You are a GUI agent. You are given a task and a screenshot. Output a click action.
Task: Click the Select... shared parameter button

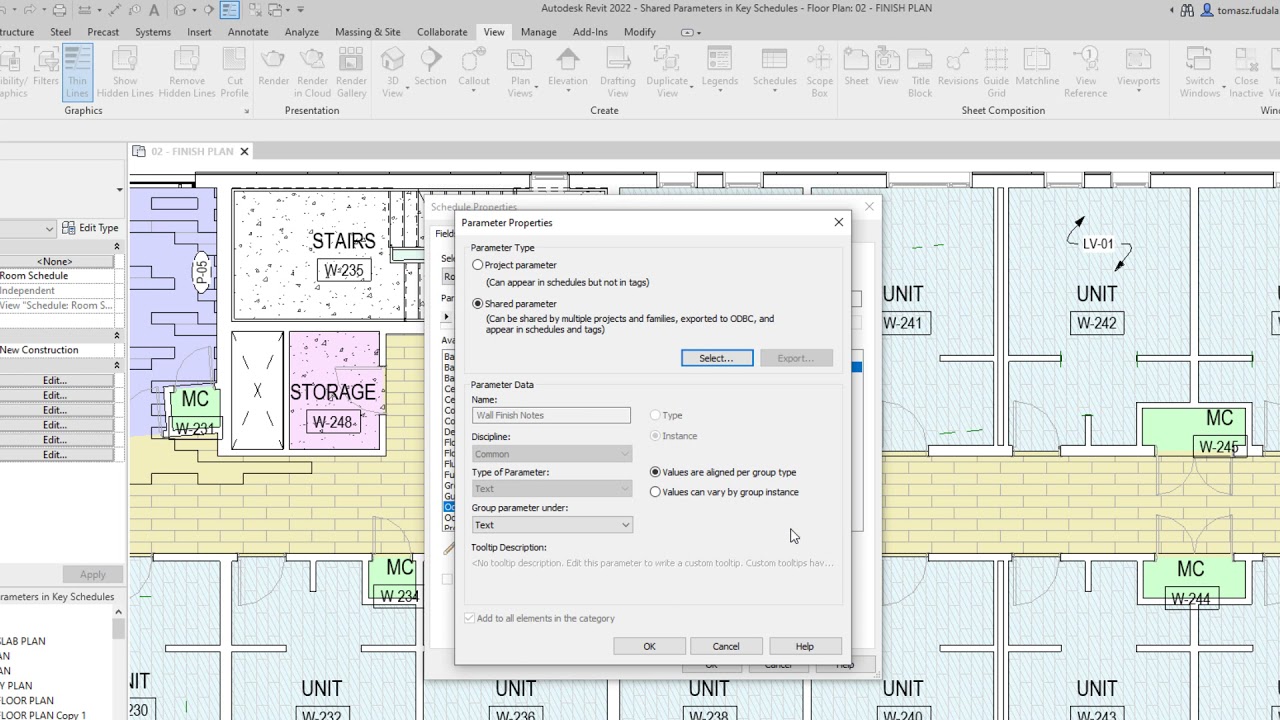tap(717, 358)
